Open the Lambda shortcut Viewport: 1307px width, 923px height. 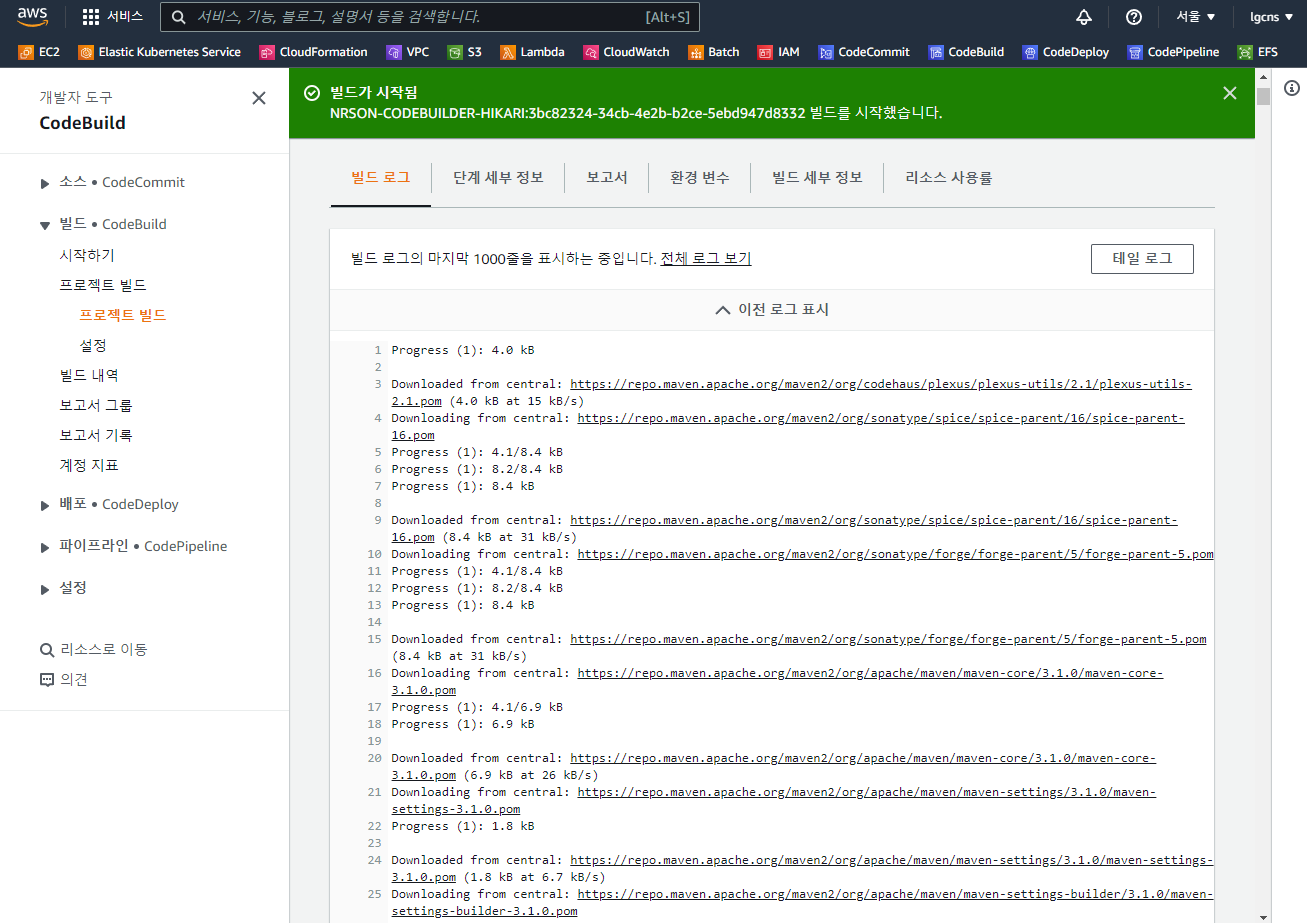pos(532,52)
